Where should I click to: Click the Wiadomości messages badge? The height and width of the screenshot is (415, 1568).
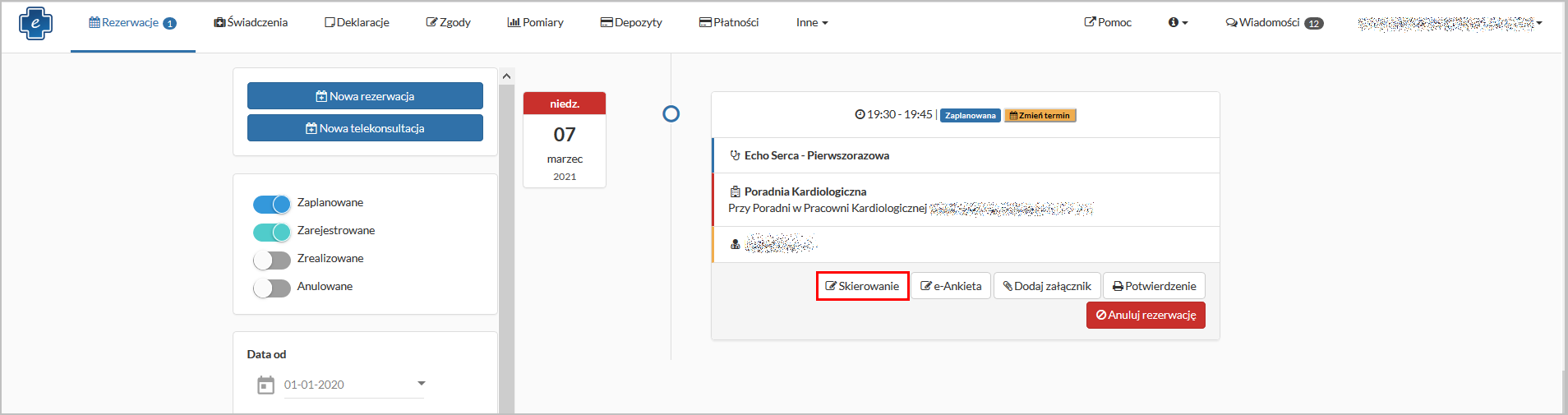pyautogui.click(x=1313, y=24)
